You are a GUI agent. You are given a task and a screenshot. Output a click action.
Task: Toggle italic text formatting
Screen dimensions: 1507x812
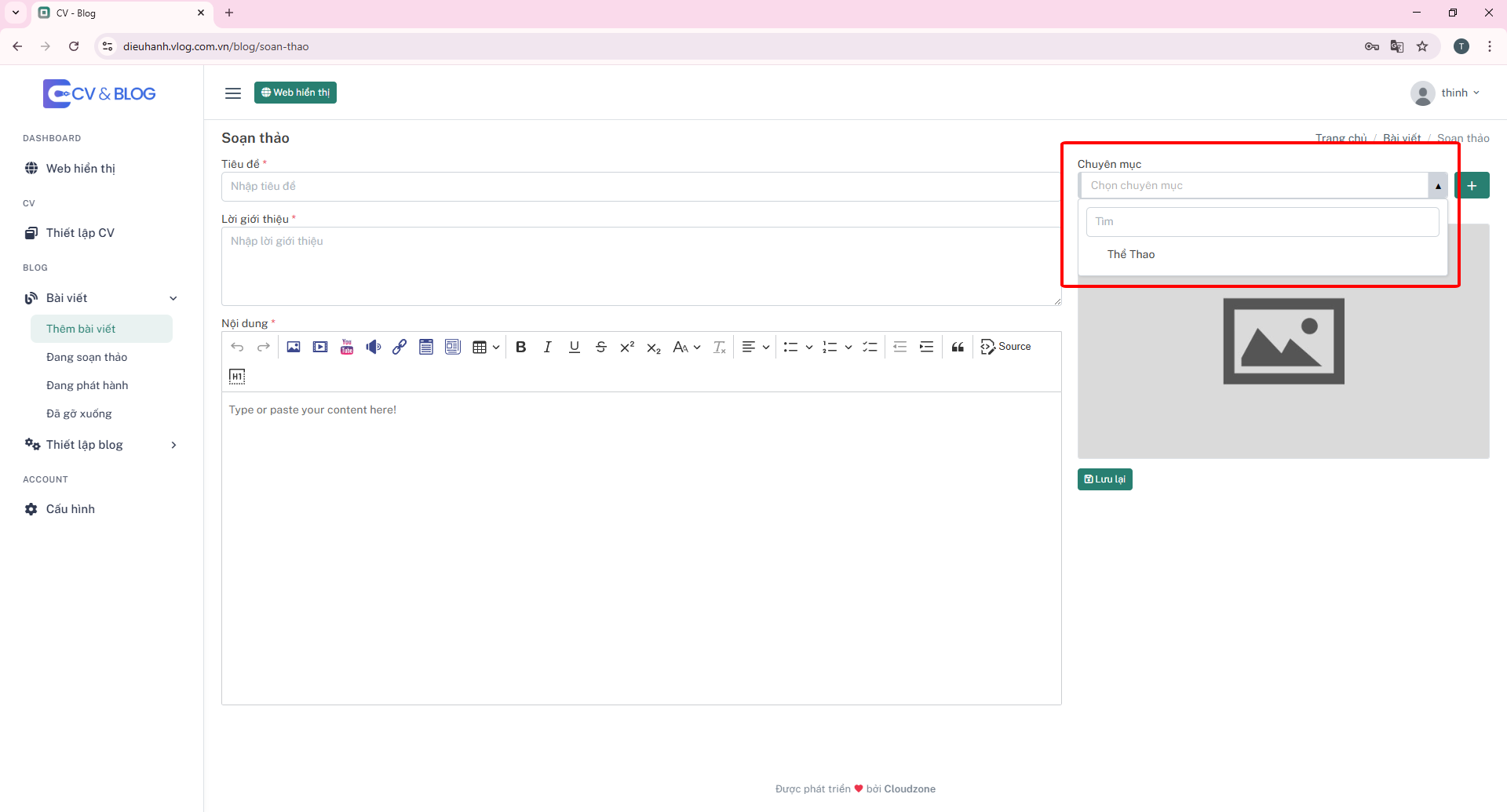coord(547,347)
